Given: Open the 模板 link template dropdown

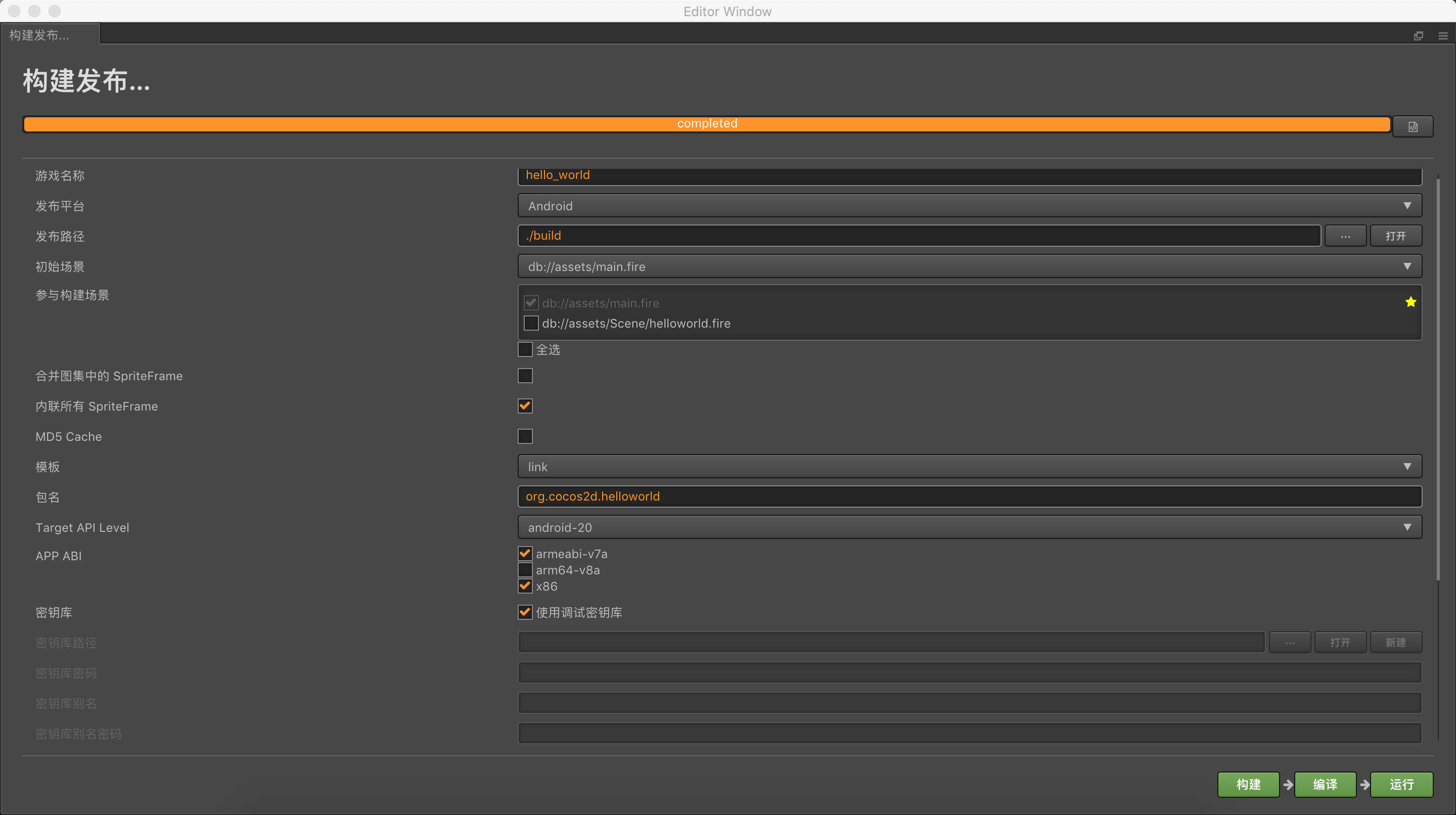Looking at the screenshot, I should [969, 467].
